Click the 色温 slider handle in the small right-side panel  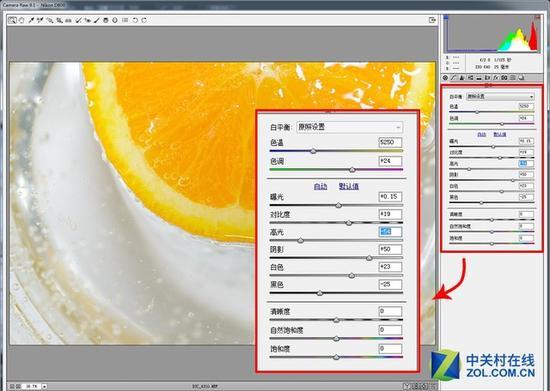tap(477, 112)
